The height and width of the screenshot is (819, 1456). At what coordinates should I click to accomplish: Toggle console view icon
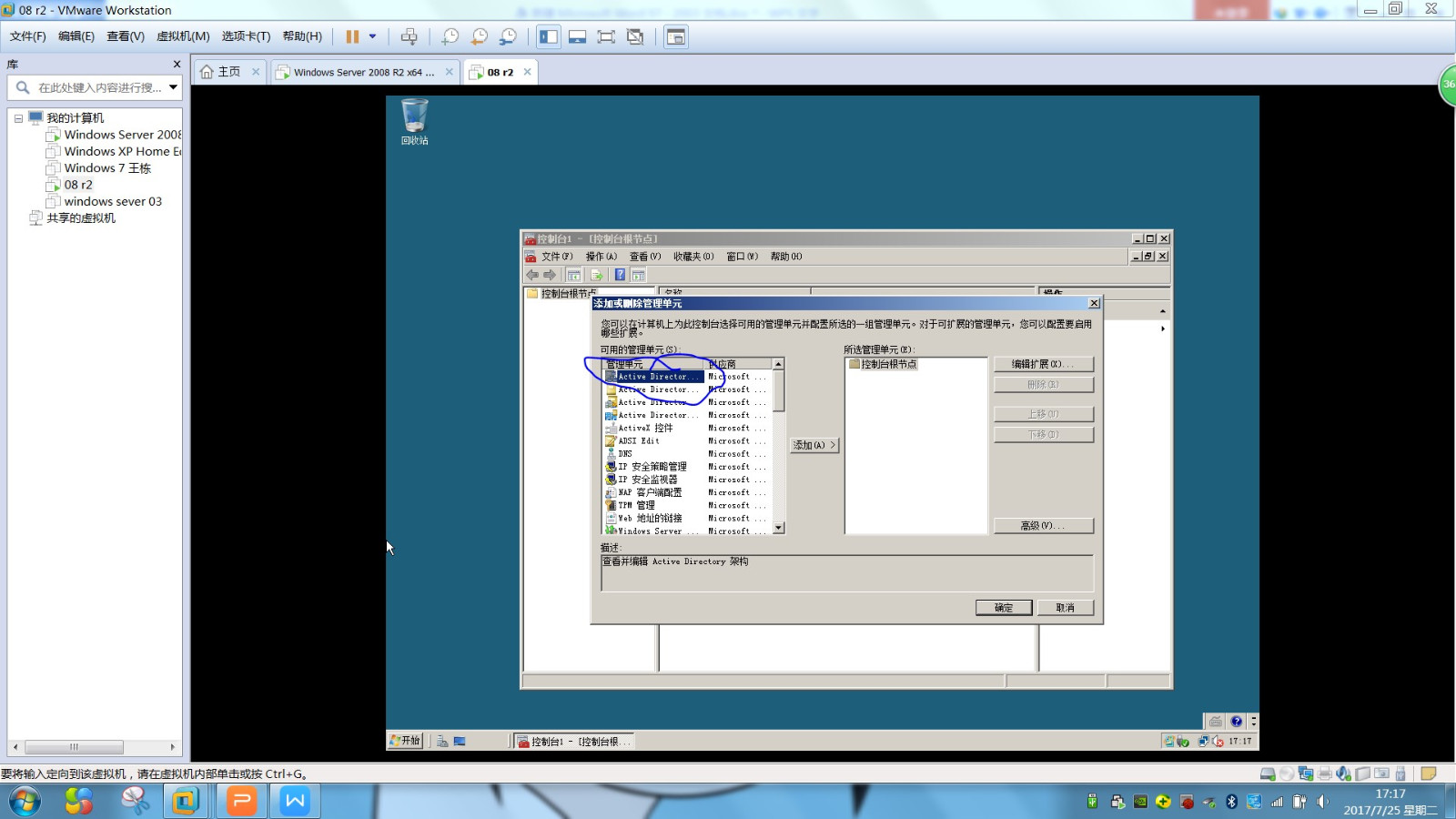675,36
